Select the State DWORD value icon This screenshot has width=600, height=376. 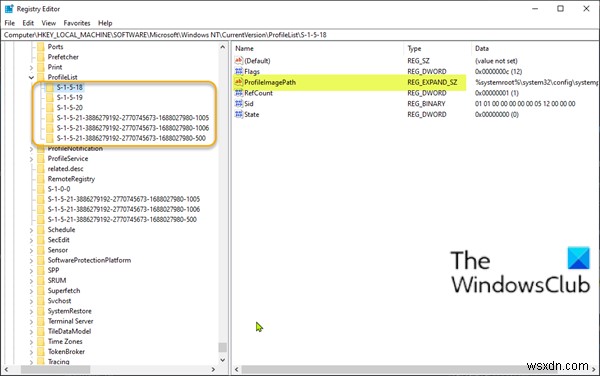(239, 114)
